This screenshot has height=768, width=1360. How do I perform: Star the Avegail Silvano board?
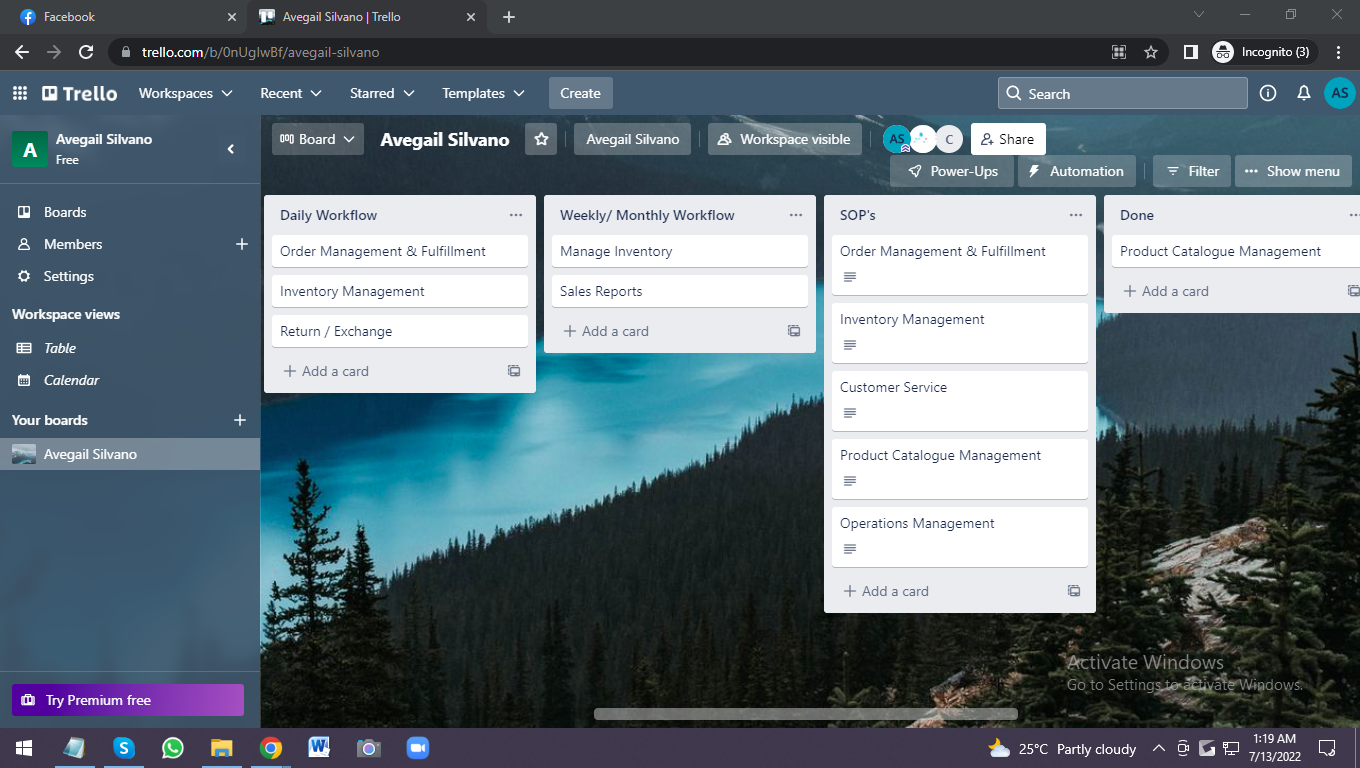[541, 139]
